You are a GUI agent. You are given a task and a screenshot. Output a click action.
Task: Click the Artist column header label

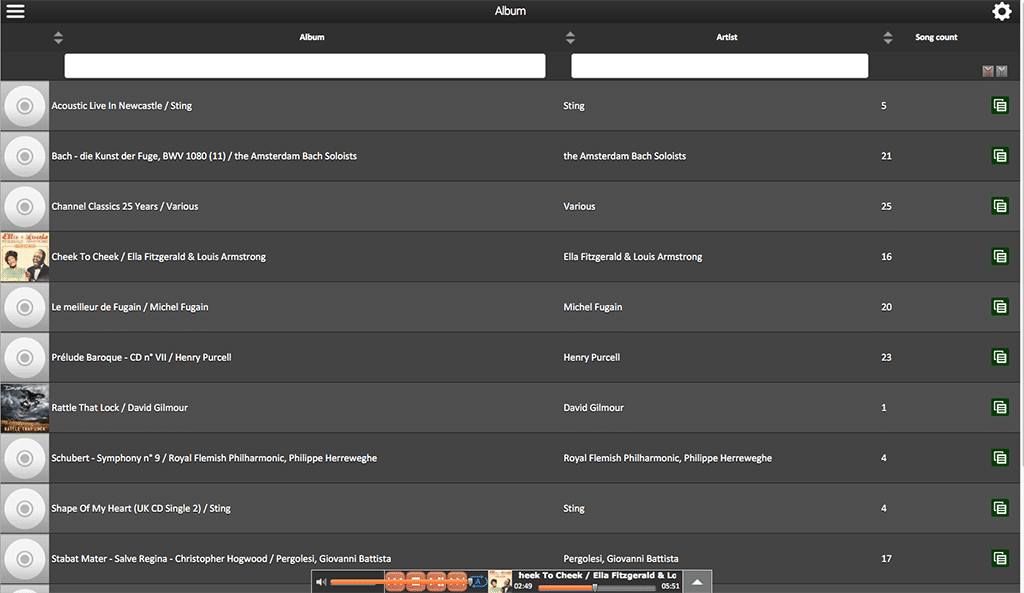726,37
